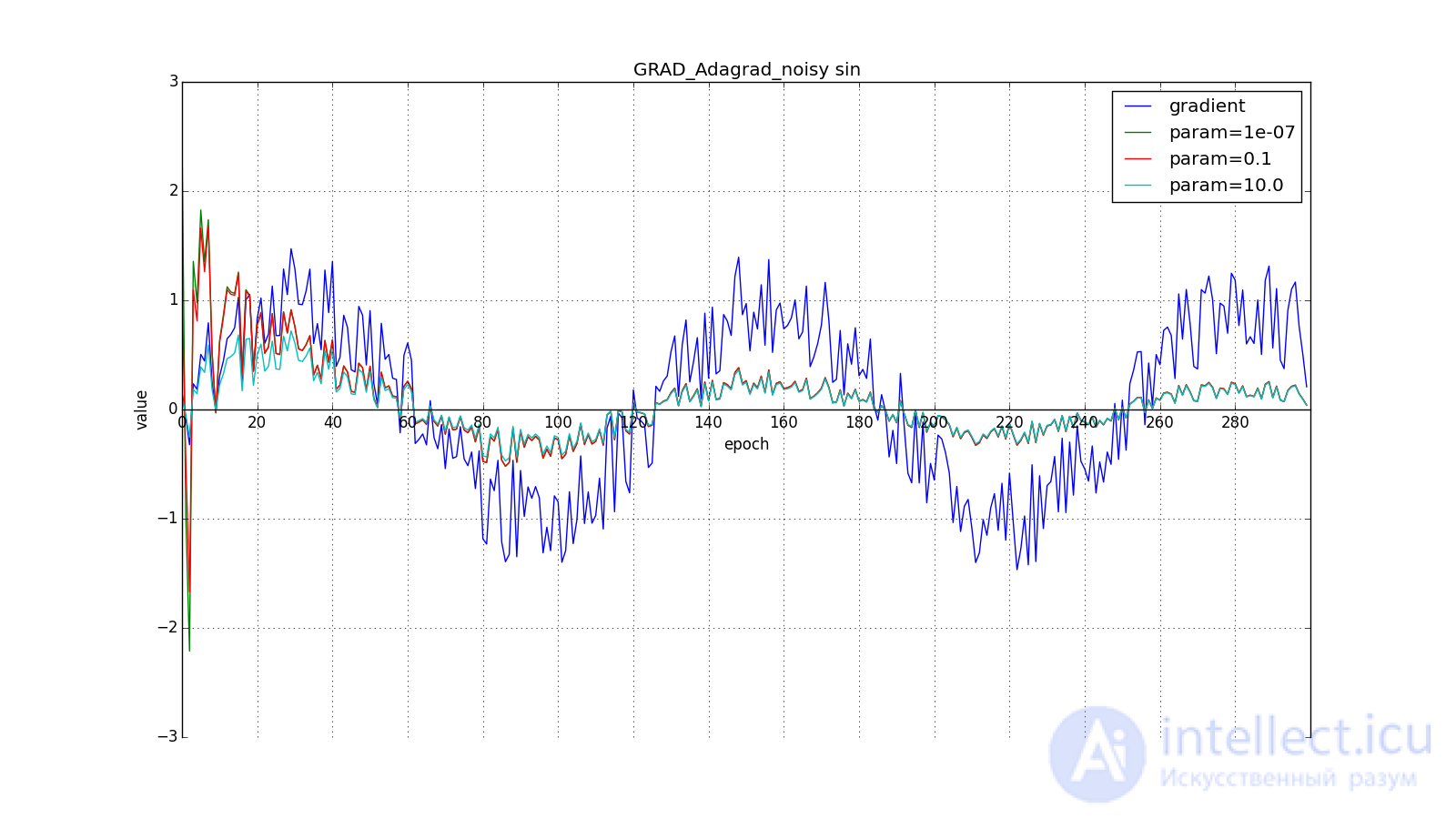Click the cyan line sample beside param=10.0
This screenshot has height=819, width=1456.
coord(1138,186)
